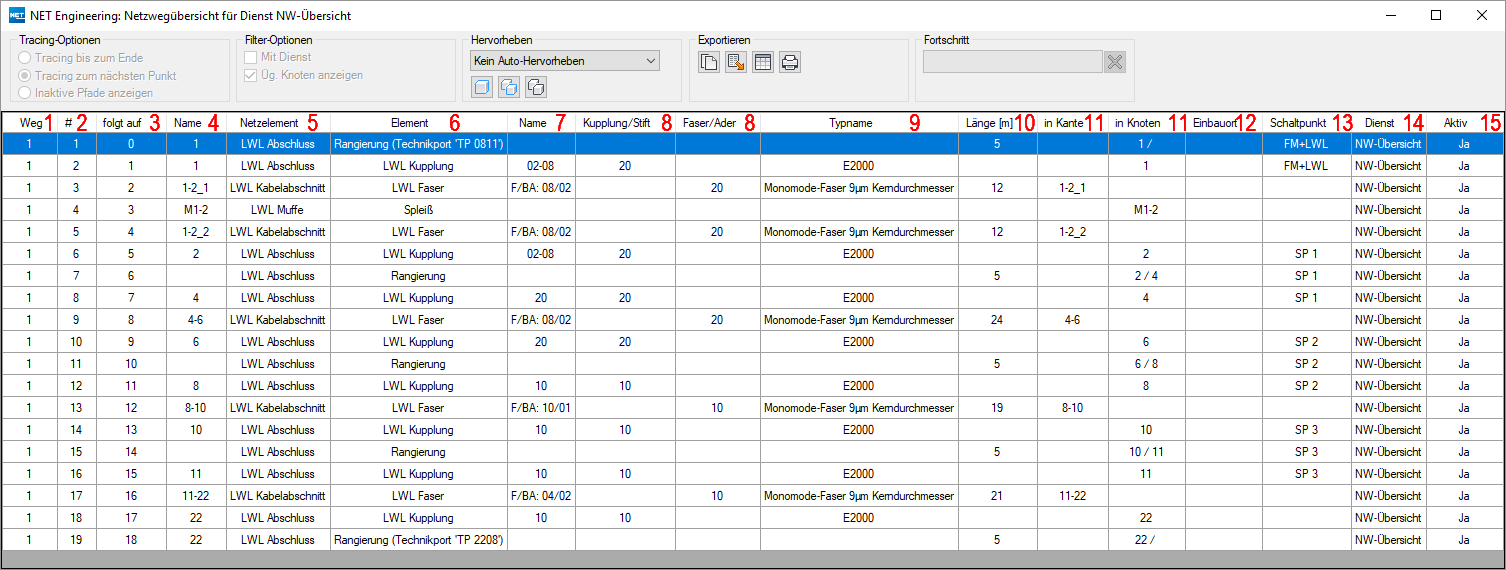Click the 'Kupplung/Stift' column header
The image size is (1506, 570).
625,122
